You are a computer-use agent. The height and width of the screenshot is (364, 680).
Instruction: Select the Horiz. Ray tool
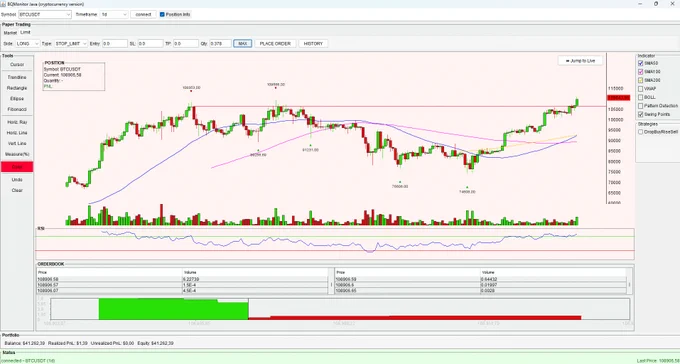tap(17, 122)
